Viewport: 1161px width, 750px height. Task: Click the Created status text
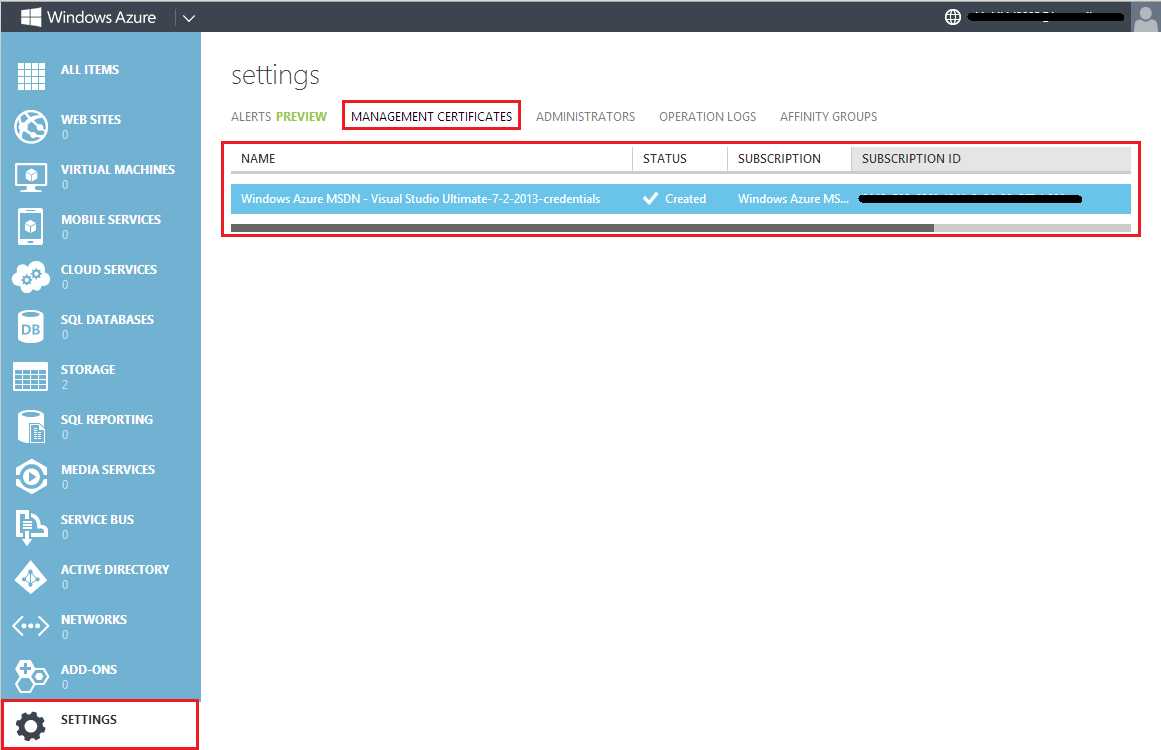coord(686,198)
